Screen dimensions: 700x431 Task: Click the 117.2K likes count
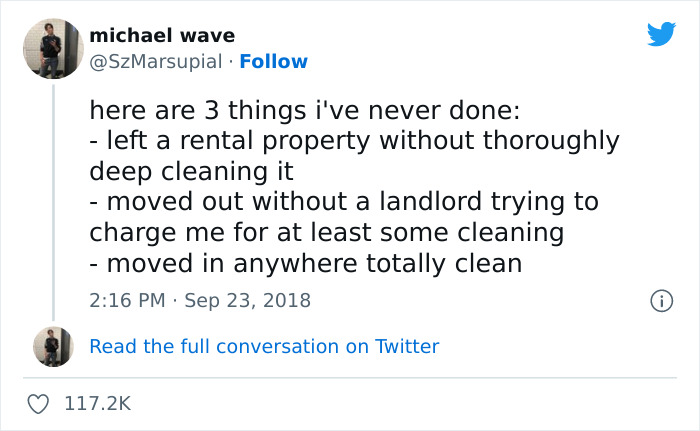click(x=98, y=404)
